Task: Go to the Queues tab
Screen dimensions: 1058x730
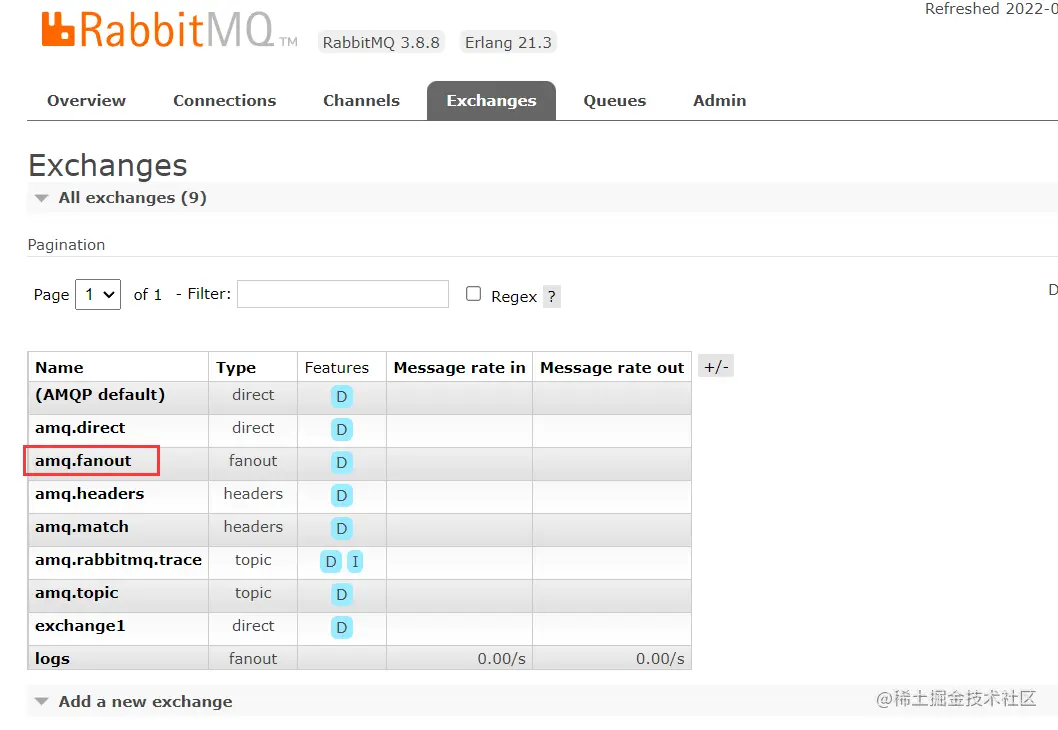Action: coord(615,101)
